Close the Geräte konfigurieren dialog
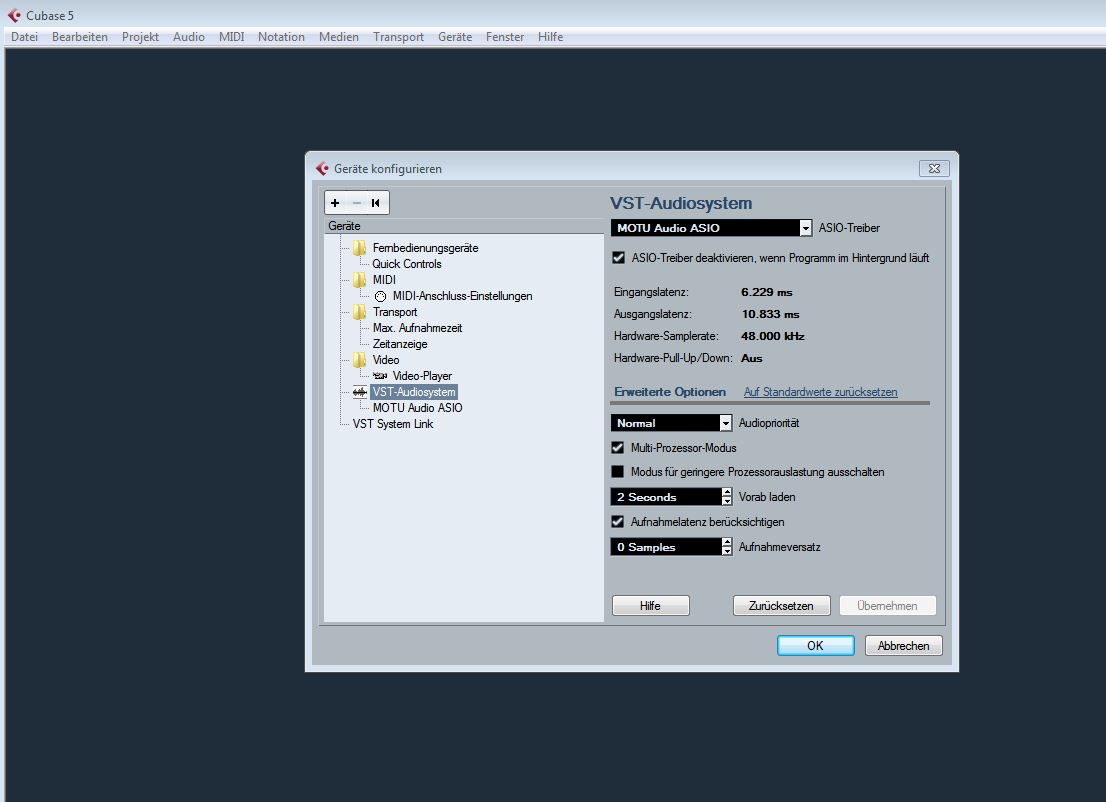Screen dimensions: 1106x802 click(x=934, y=169)
